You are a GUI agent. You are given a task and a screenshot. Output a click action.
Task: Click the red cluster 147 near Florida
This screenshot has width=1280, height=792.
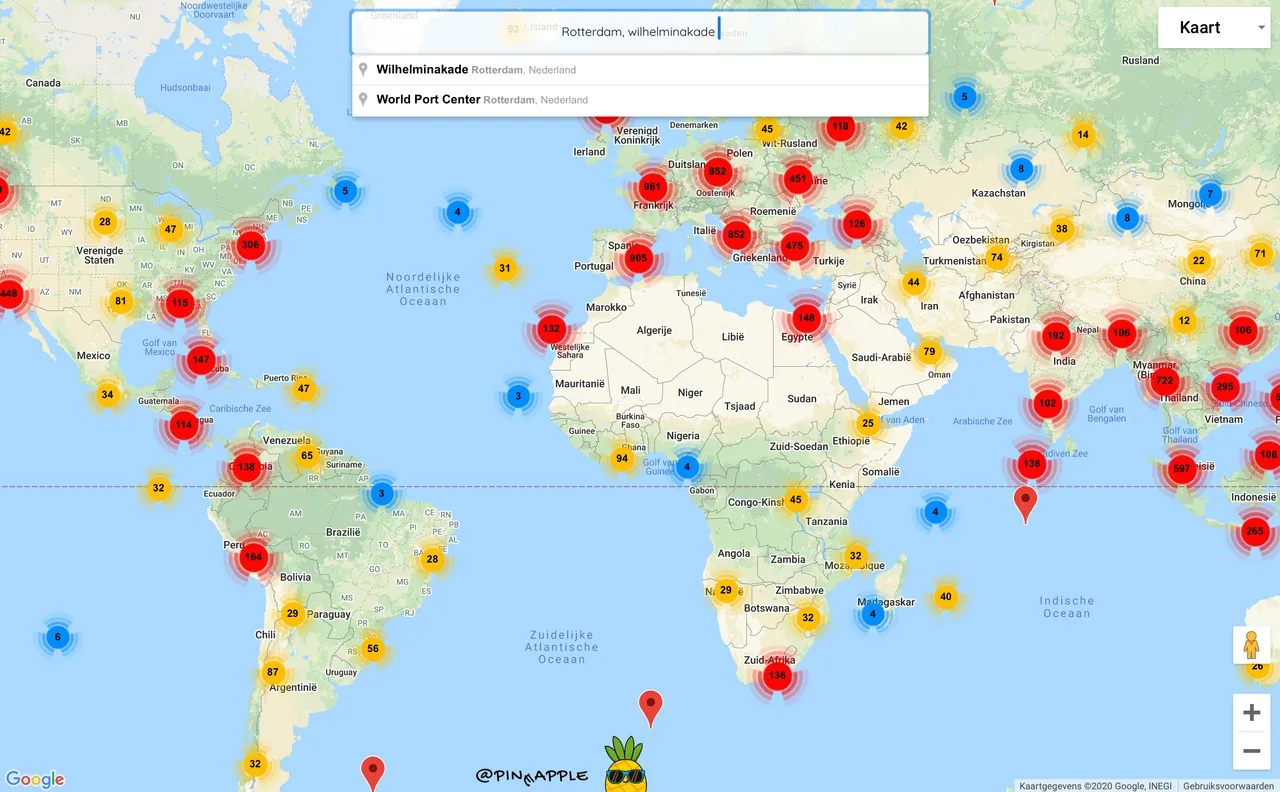[x=201, y=360]
